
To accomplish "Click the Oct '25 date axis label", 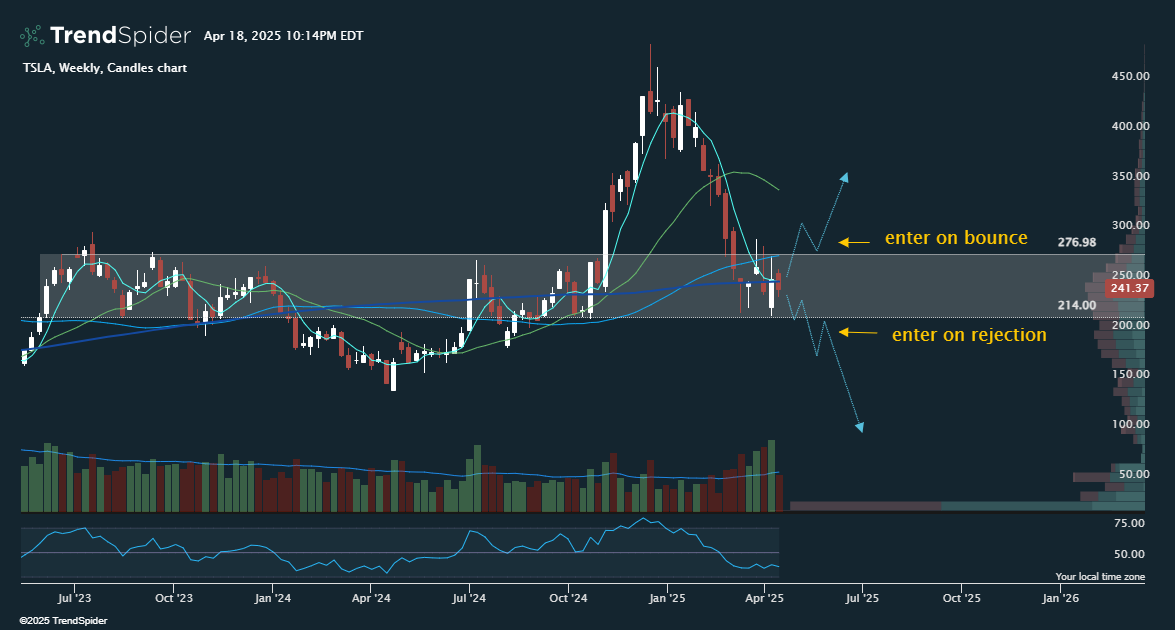I will coord(961,598).
